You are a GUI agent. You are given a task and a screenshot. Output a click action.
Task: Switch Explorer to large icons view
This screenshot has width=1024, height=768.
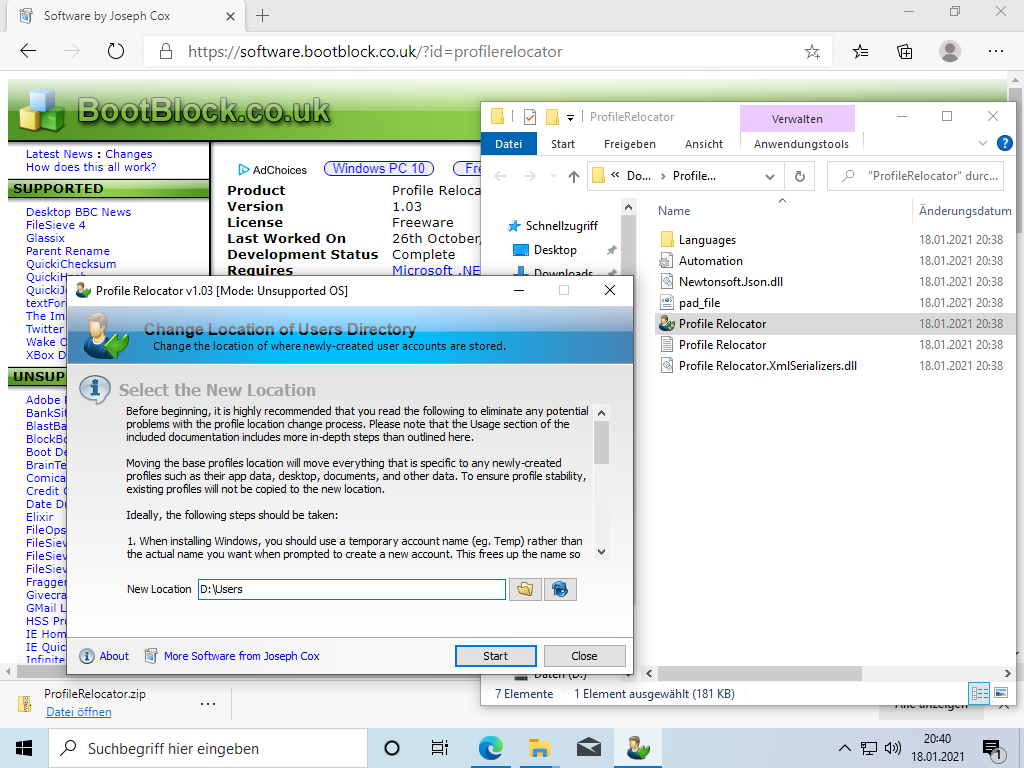(x=1000, y=693)
